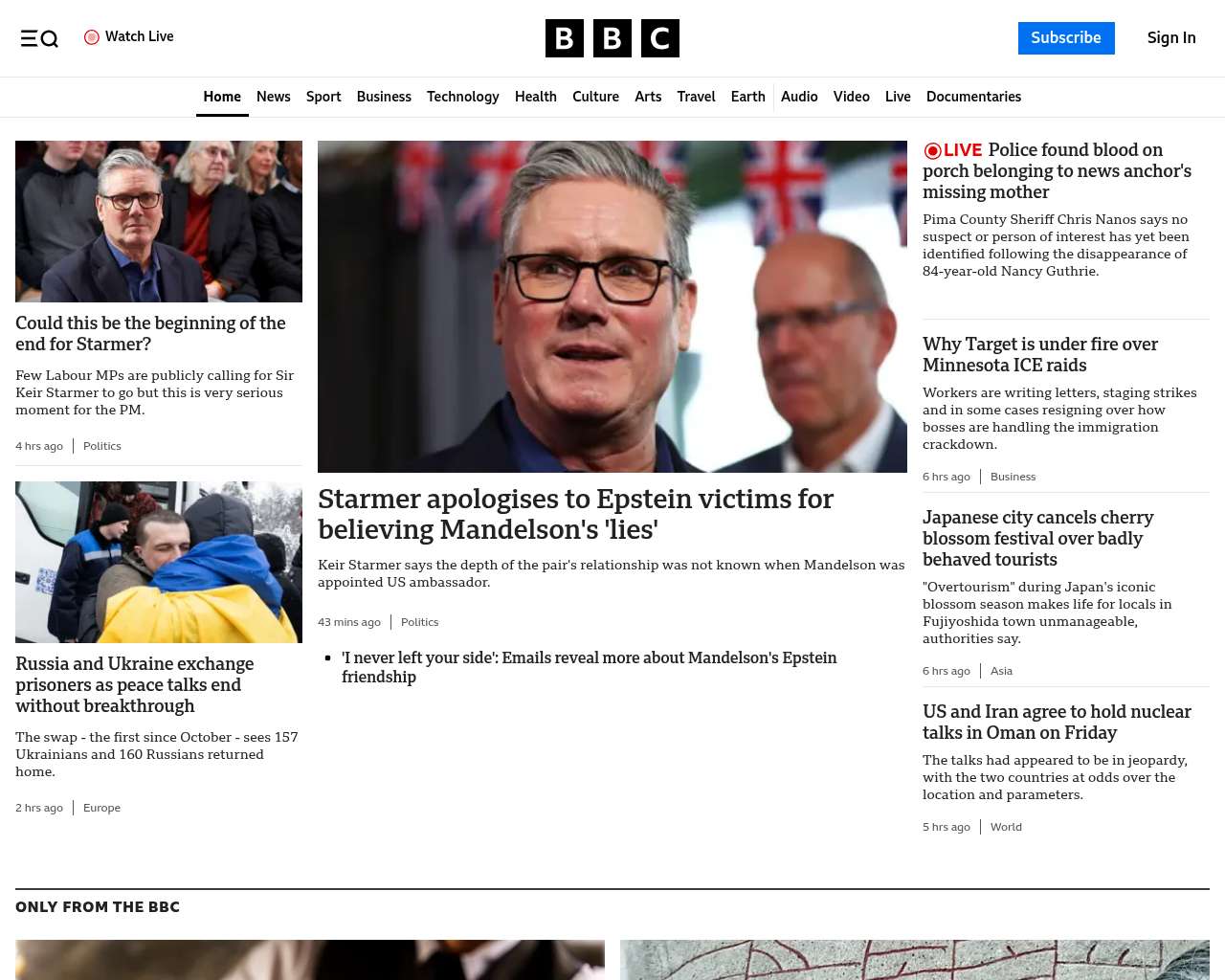1225x980 pixels.
Task: Open the Watch Live link
Action: 129,37
